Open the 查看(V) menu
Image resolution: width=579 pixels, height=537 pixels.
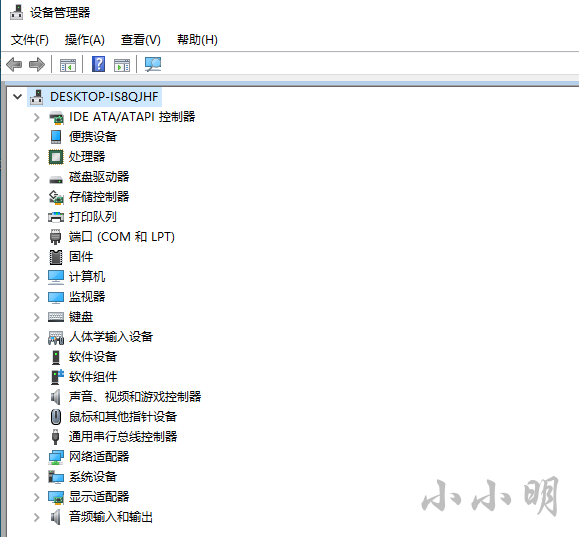coord(141,40)
